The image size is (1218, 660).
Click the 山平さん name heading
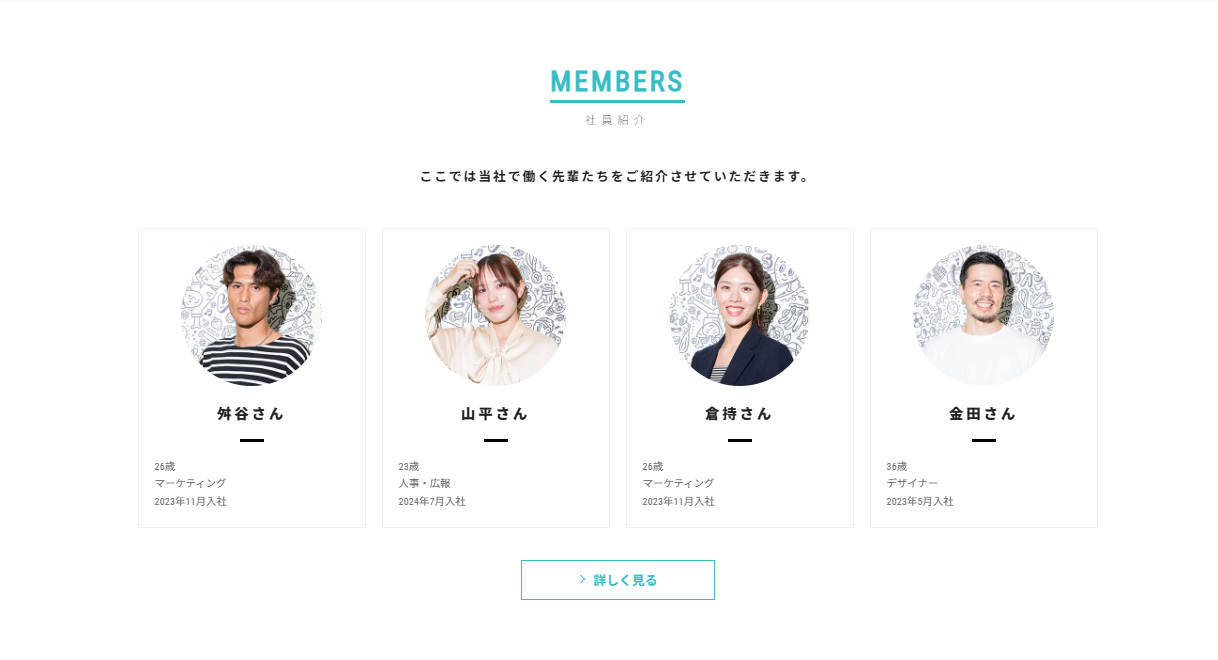tap(496, 413)
